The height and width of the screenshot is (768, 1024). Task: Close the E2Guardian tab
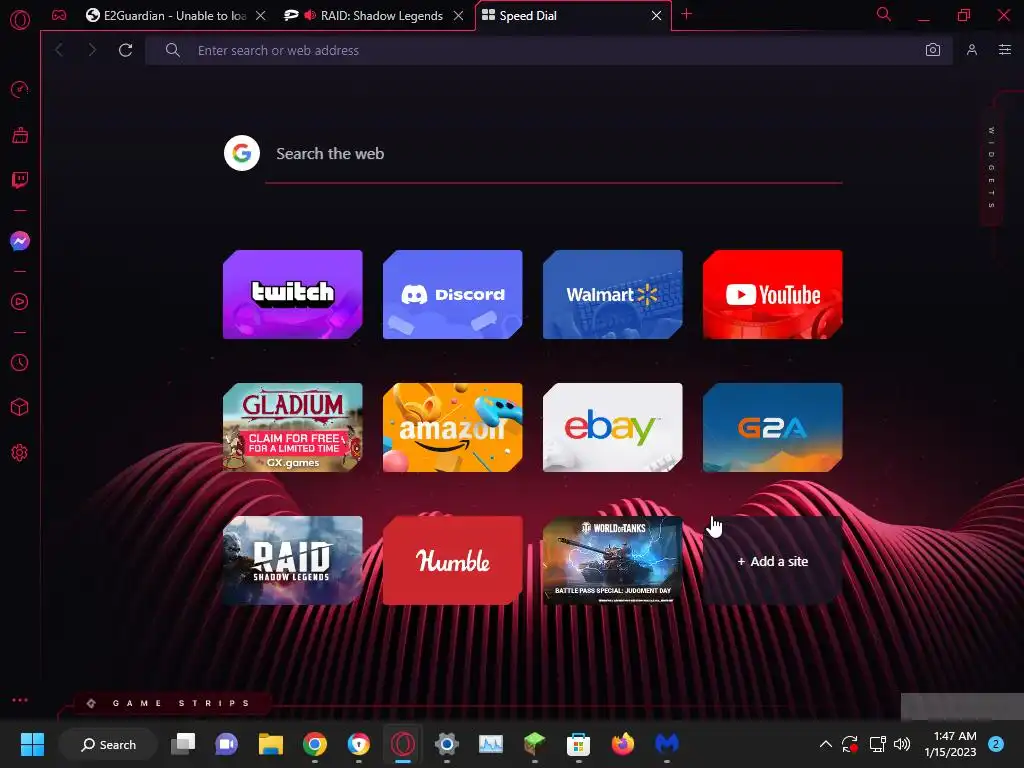[261, 16]
